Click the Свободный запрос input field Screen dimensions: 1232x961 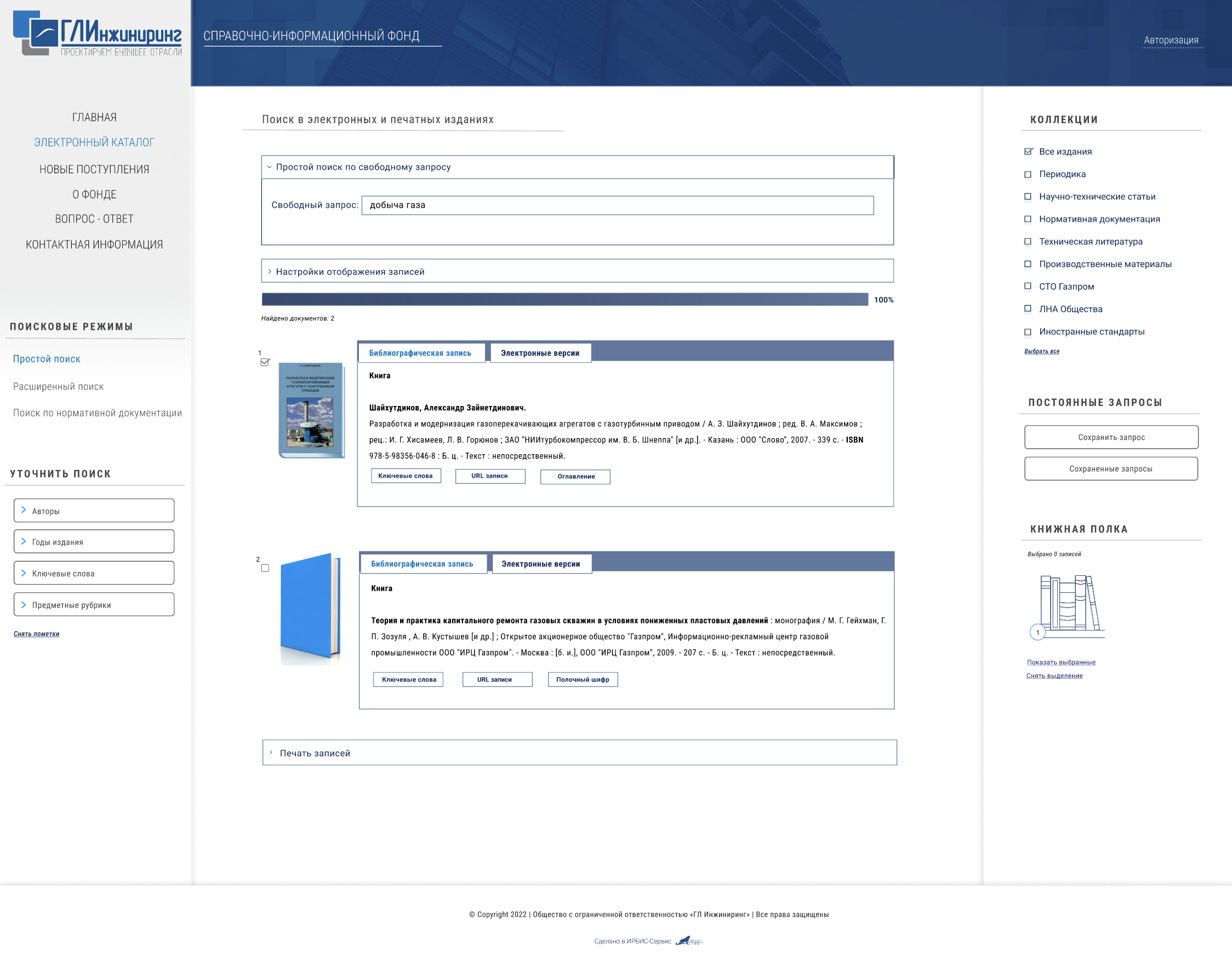617,205
